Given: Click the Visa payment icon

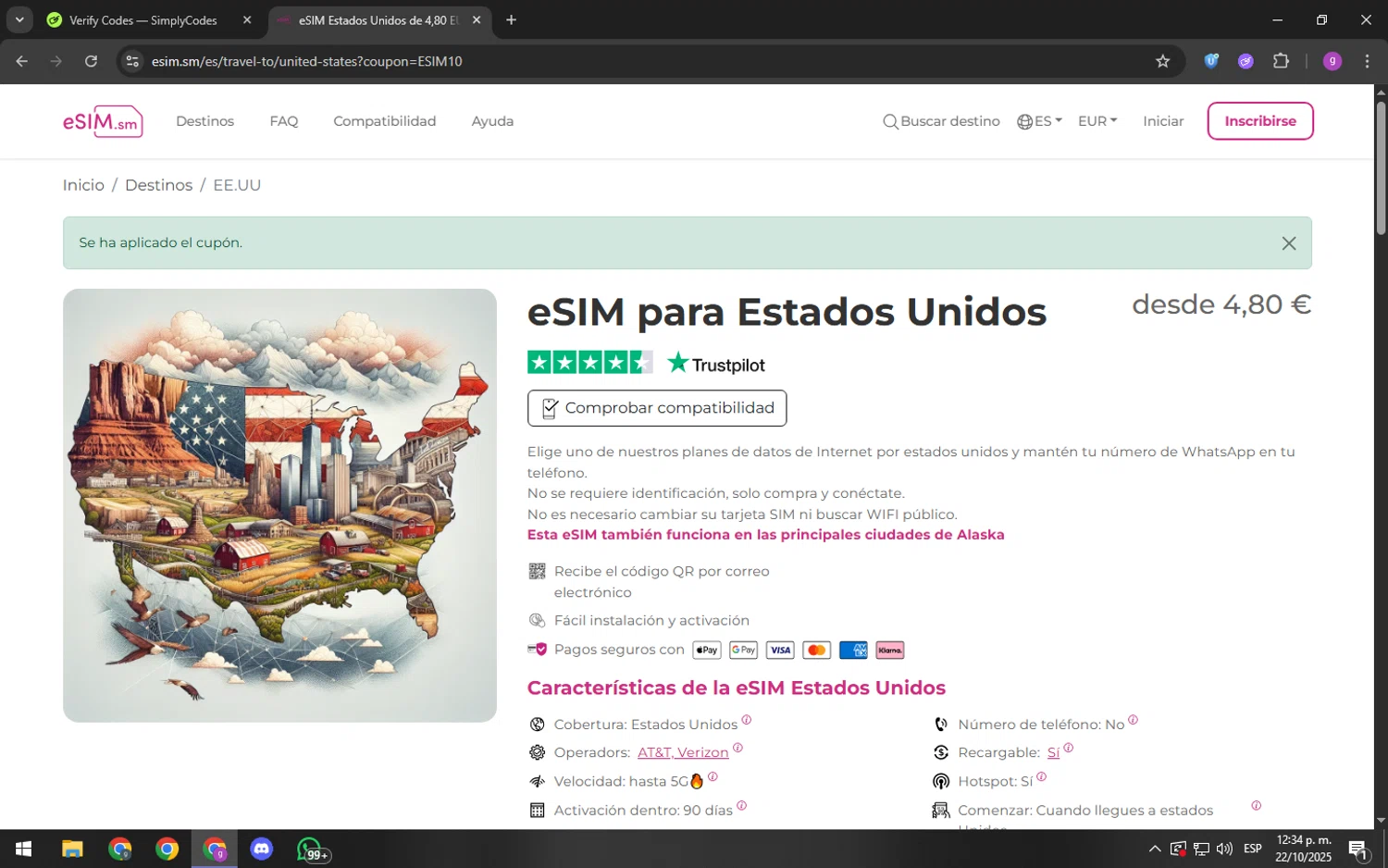Looking at the screenshot, I should click(x=780, y=650).
